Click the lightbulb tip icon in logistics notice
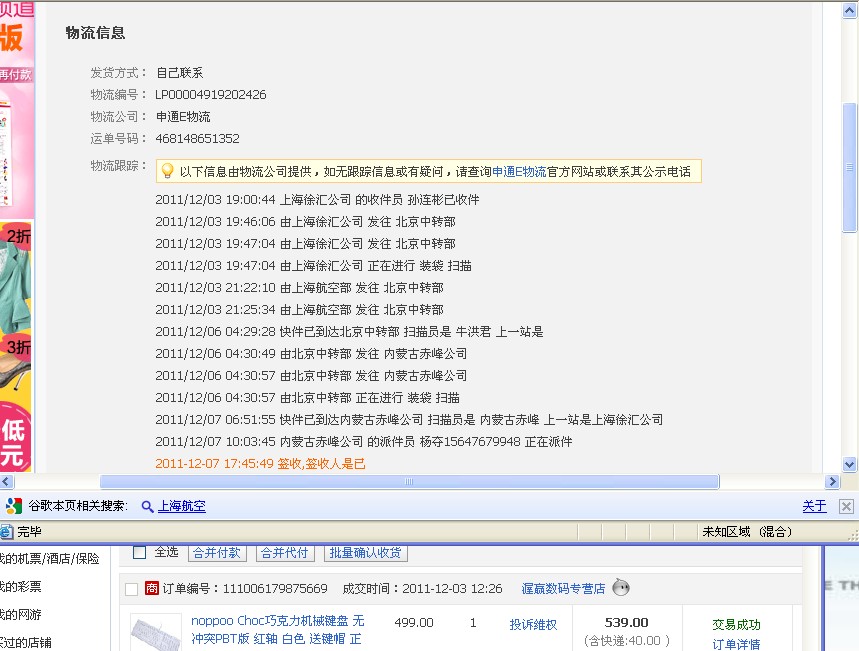This screenshot has width=859, height=651. [x=167, y=172]
